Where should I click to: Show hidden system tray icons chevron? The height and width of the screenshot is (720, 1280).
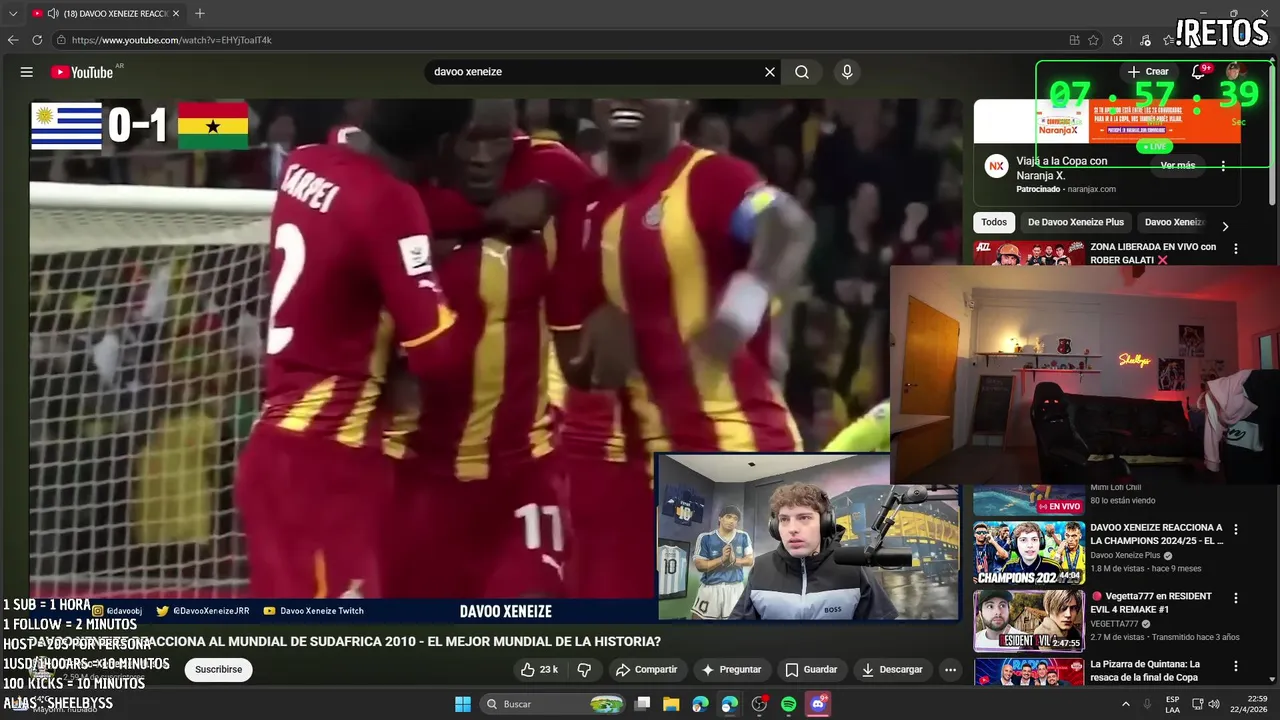1125,704
